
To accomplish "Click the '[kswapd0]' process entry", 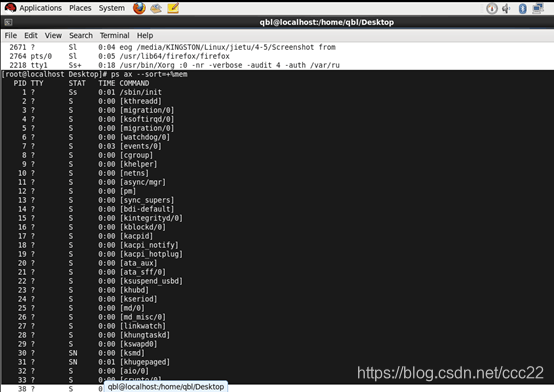I will (x=138, y=344).
